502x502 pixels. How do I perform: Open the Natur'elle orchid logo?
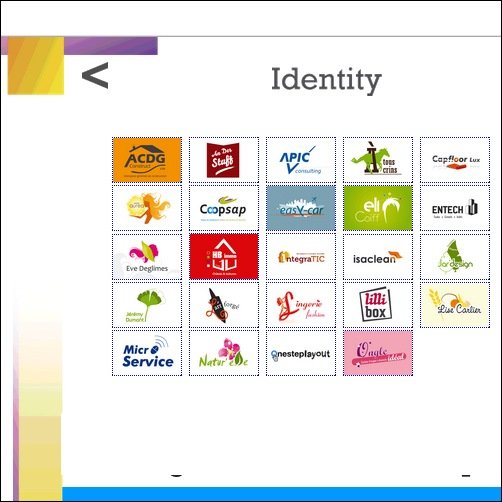click(x=224, y=353)
